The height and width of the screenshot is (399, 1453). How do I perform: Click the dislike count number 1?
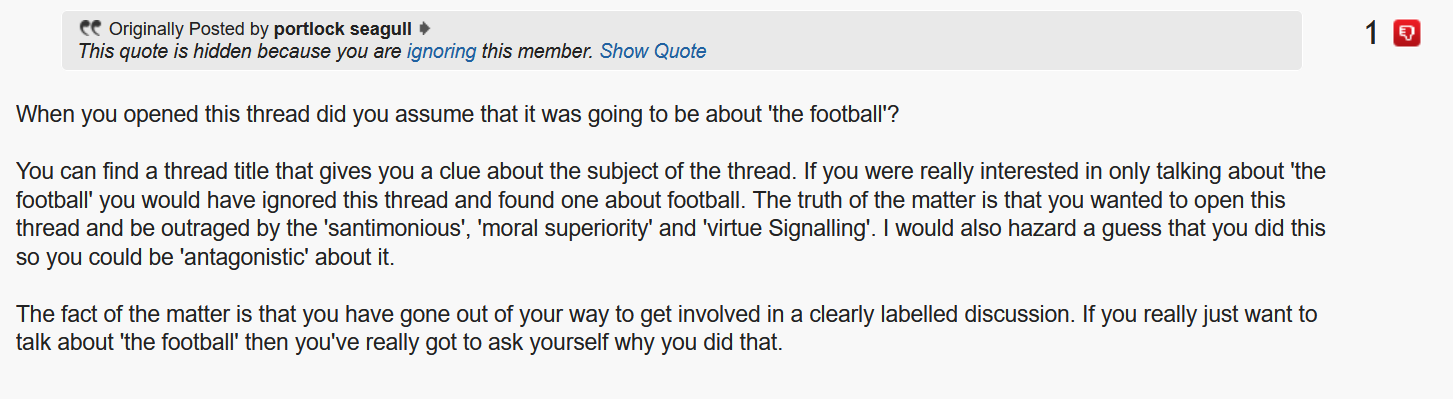(x=1372, y=33)
